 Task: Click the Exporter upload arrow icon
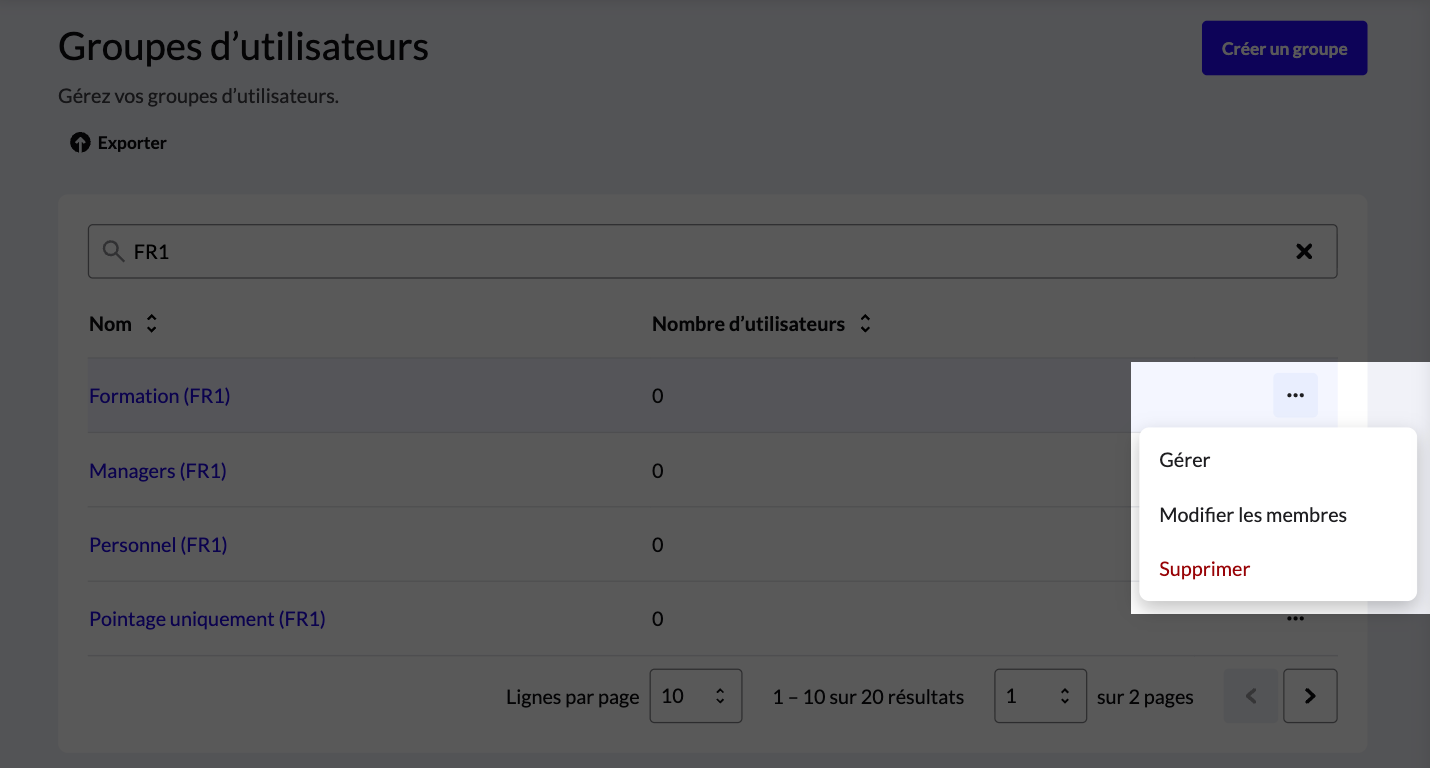(80, 143)
